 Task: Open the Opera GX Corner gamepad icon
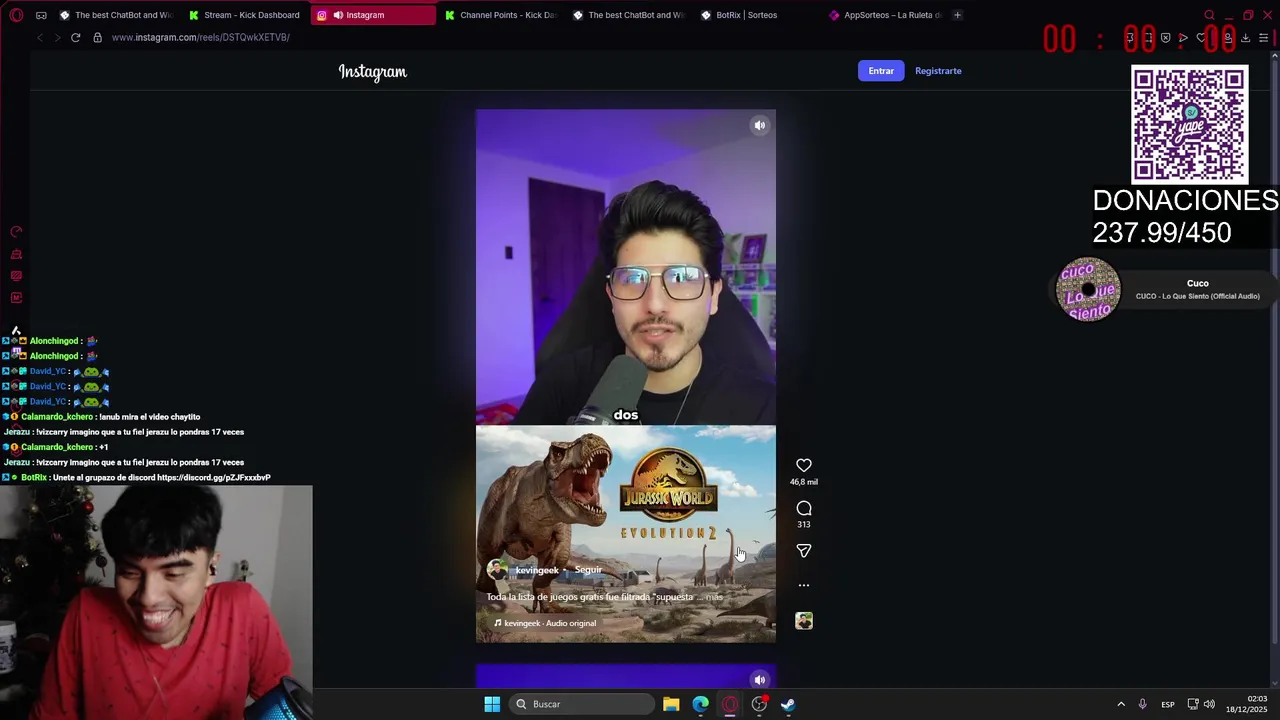(41, 15)
